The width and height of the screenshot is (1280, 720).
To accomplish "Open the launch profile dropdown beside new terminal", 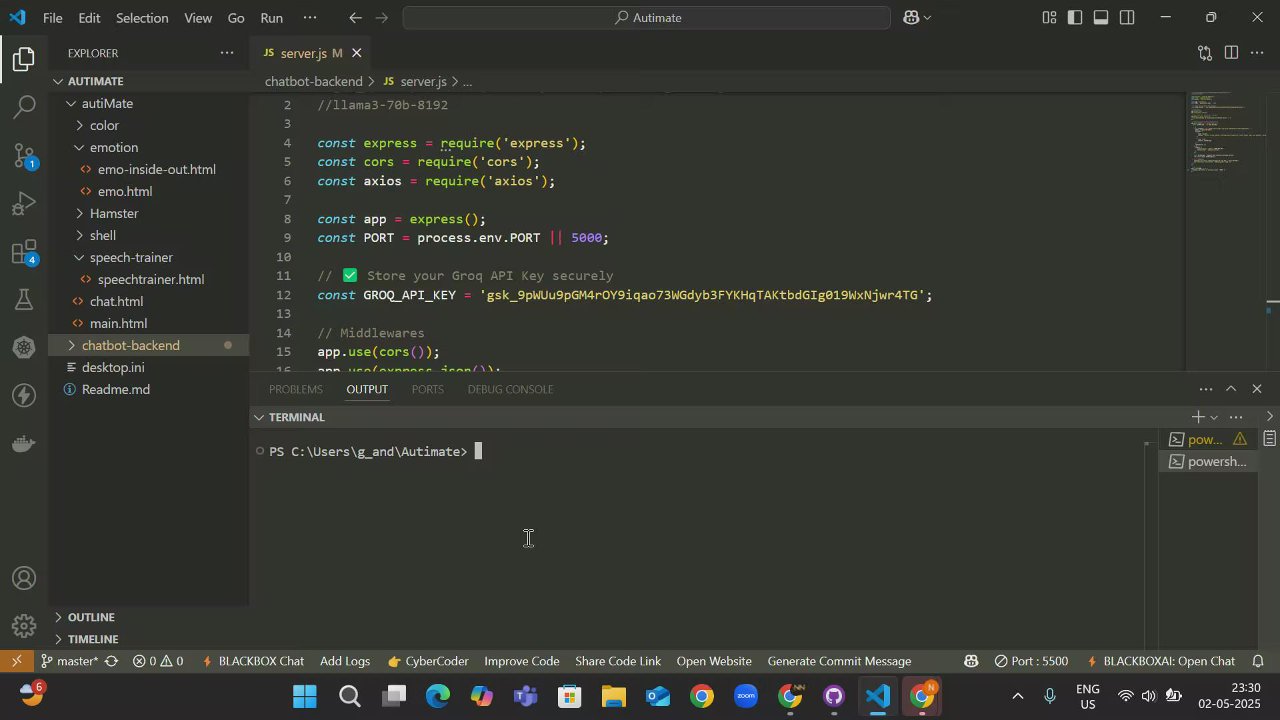I will click(1214, 417).
